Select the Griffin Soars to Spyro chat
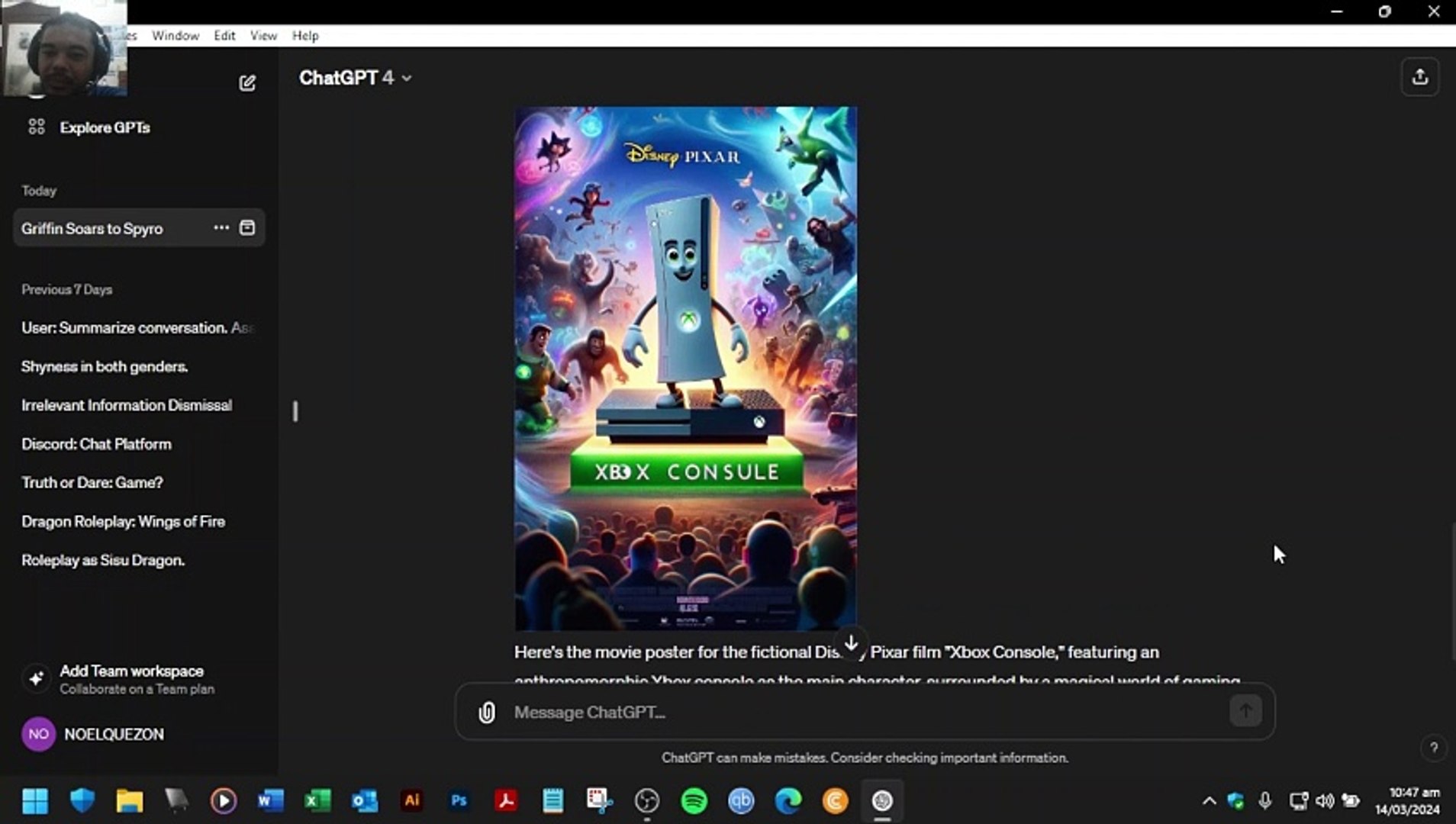The image size is (1456, 824). (139, 228)
